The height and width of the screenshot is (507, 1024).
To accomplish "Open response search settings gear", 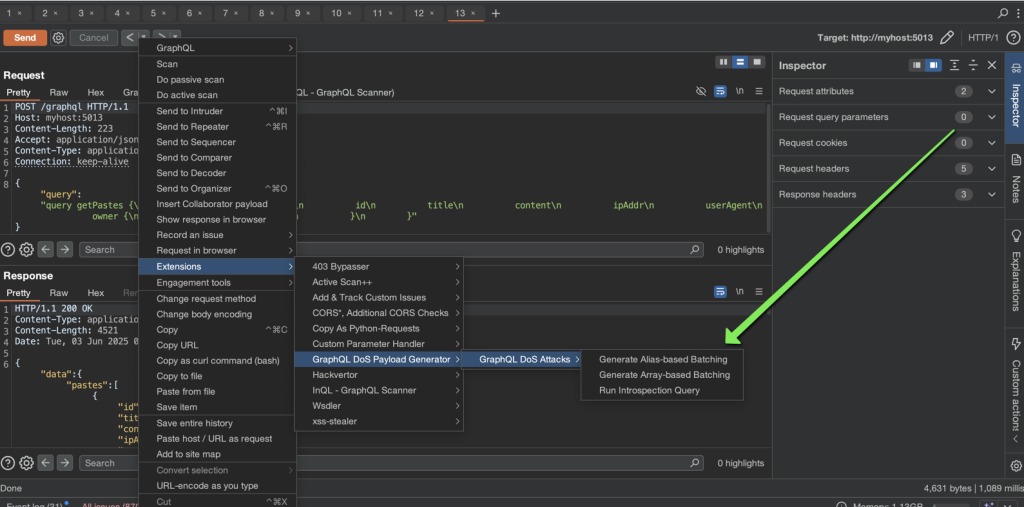I will click(27, 463).
